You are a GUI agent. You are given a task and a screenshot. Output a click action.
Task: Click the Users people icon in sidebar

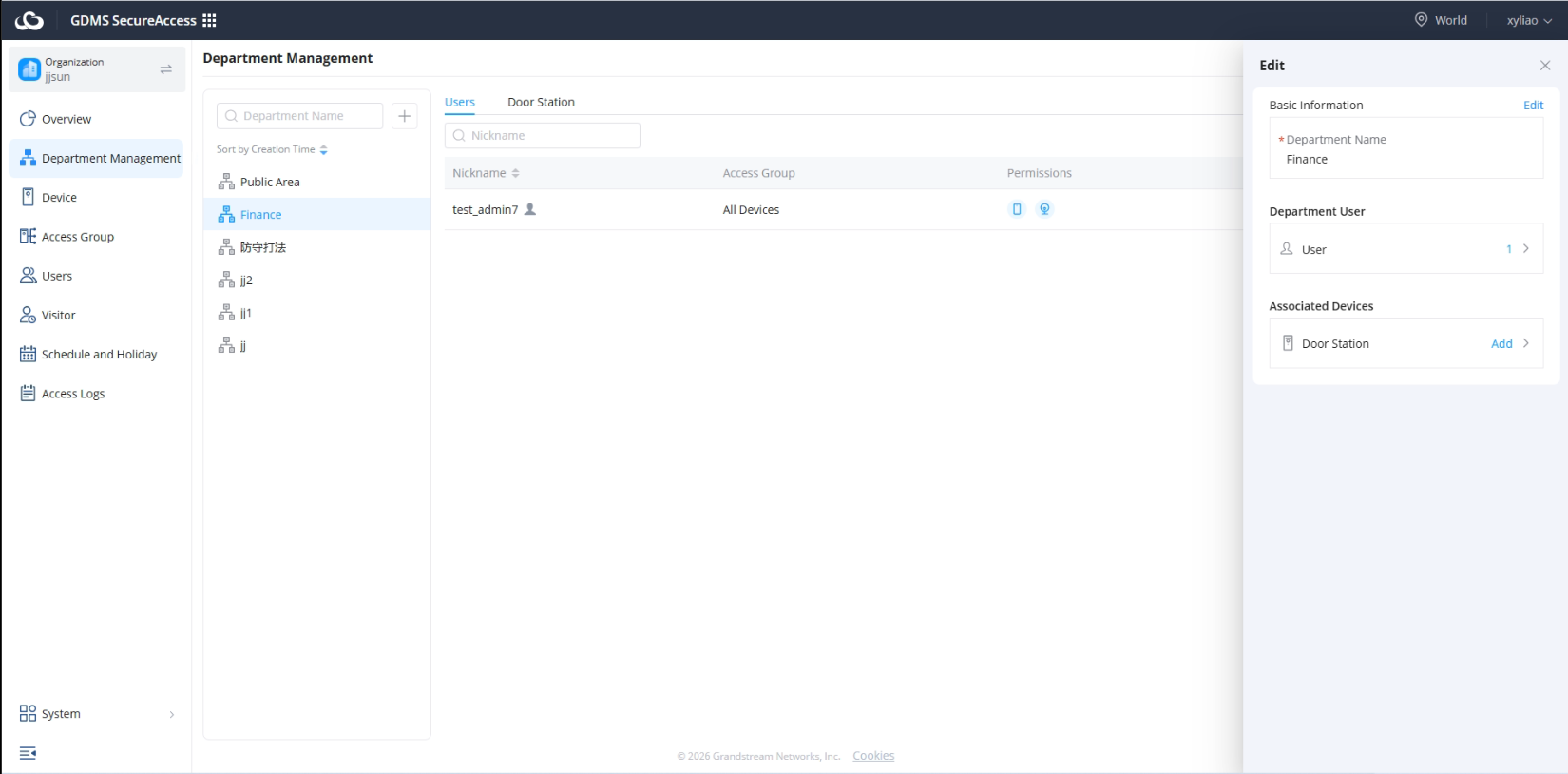(x=28, y=276)
